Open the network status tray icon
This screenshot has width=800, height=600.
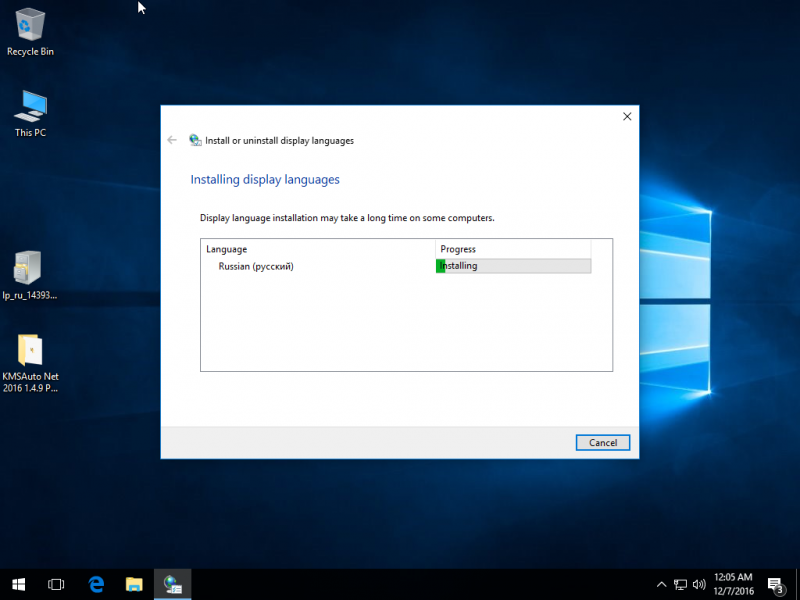[680, 585]
